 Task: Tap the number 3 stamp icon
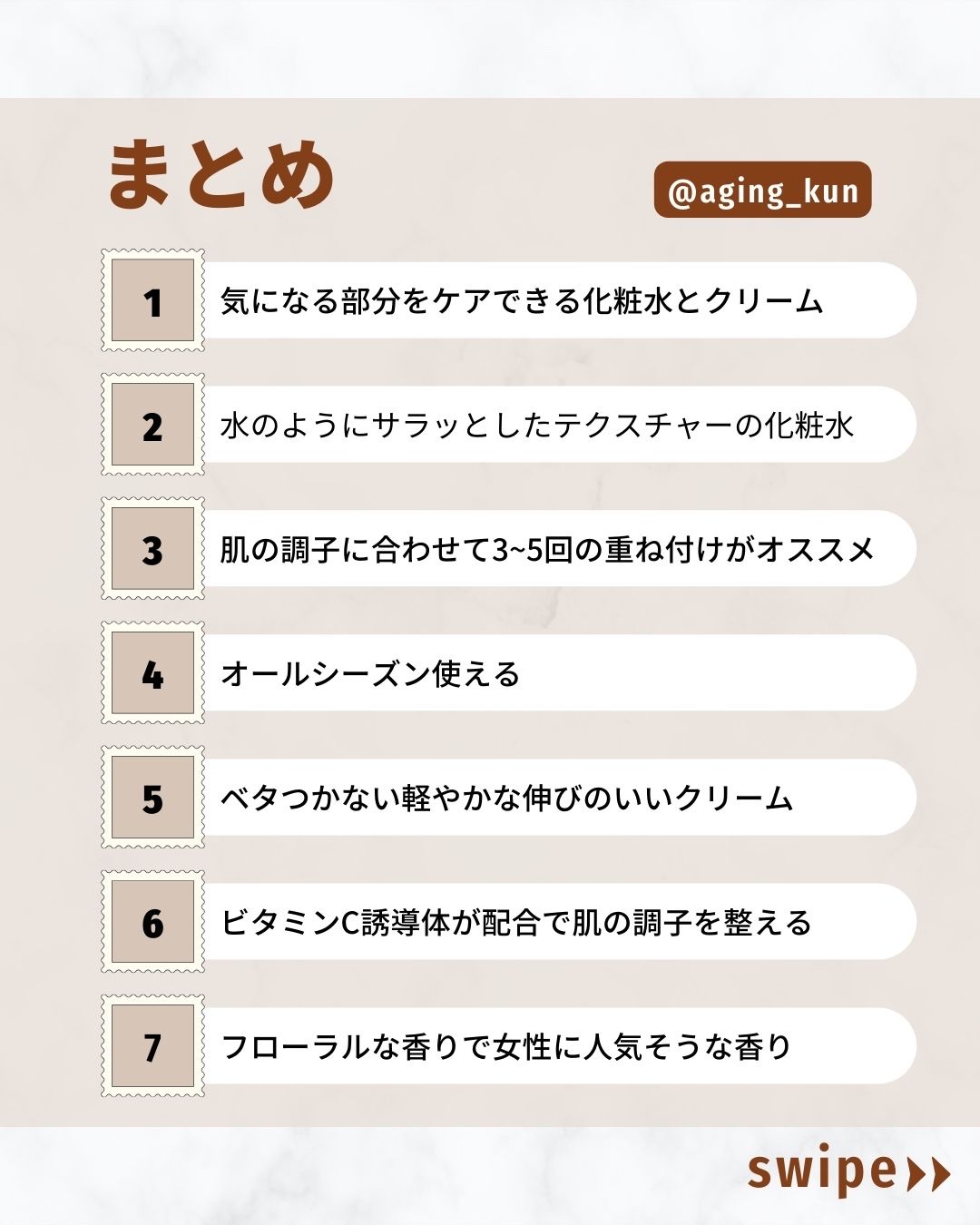click(x=152, y=550)
